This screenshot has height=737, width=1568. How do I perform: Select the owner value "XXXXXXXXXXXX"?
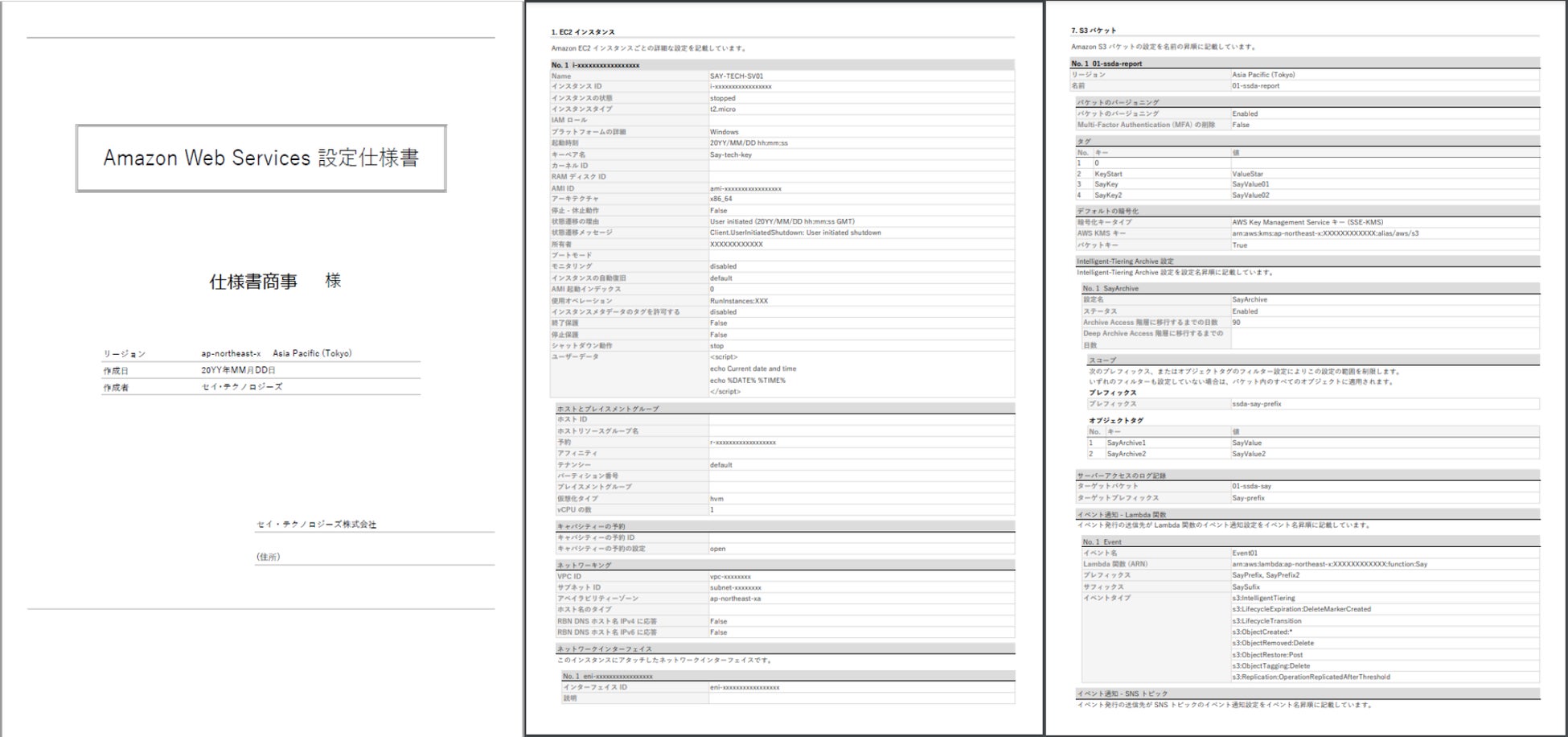(737, 244)
